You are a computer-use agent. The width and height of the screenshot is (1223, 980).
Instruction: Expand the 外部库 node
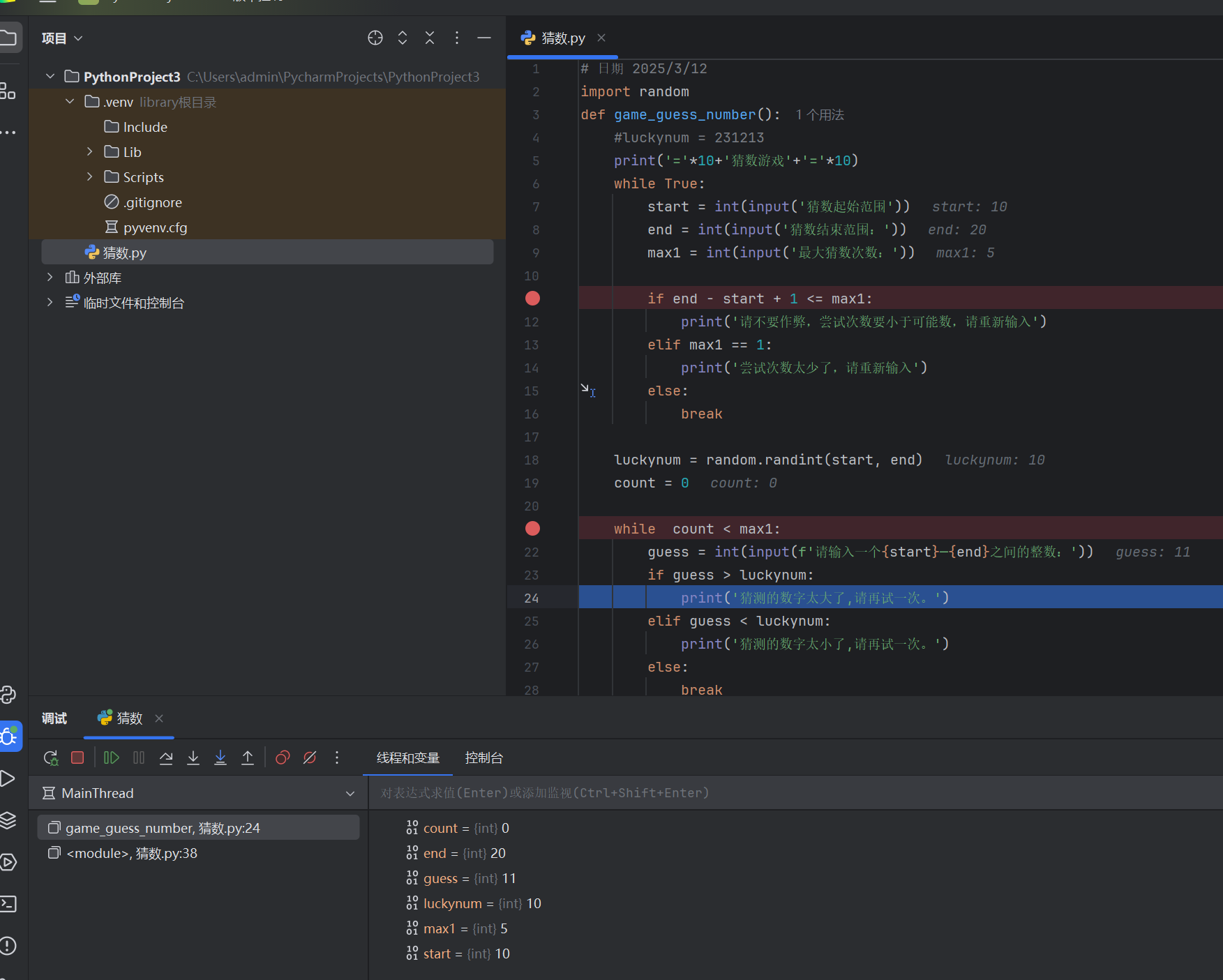click(x=50, y=278)
